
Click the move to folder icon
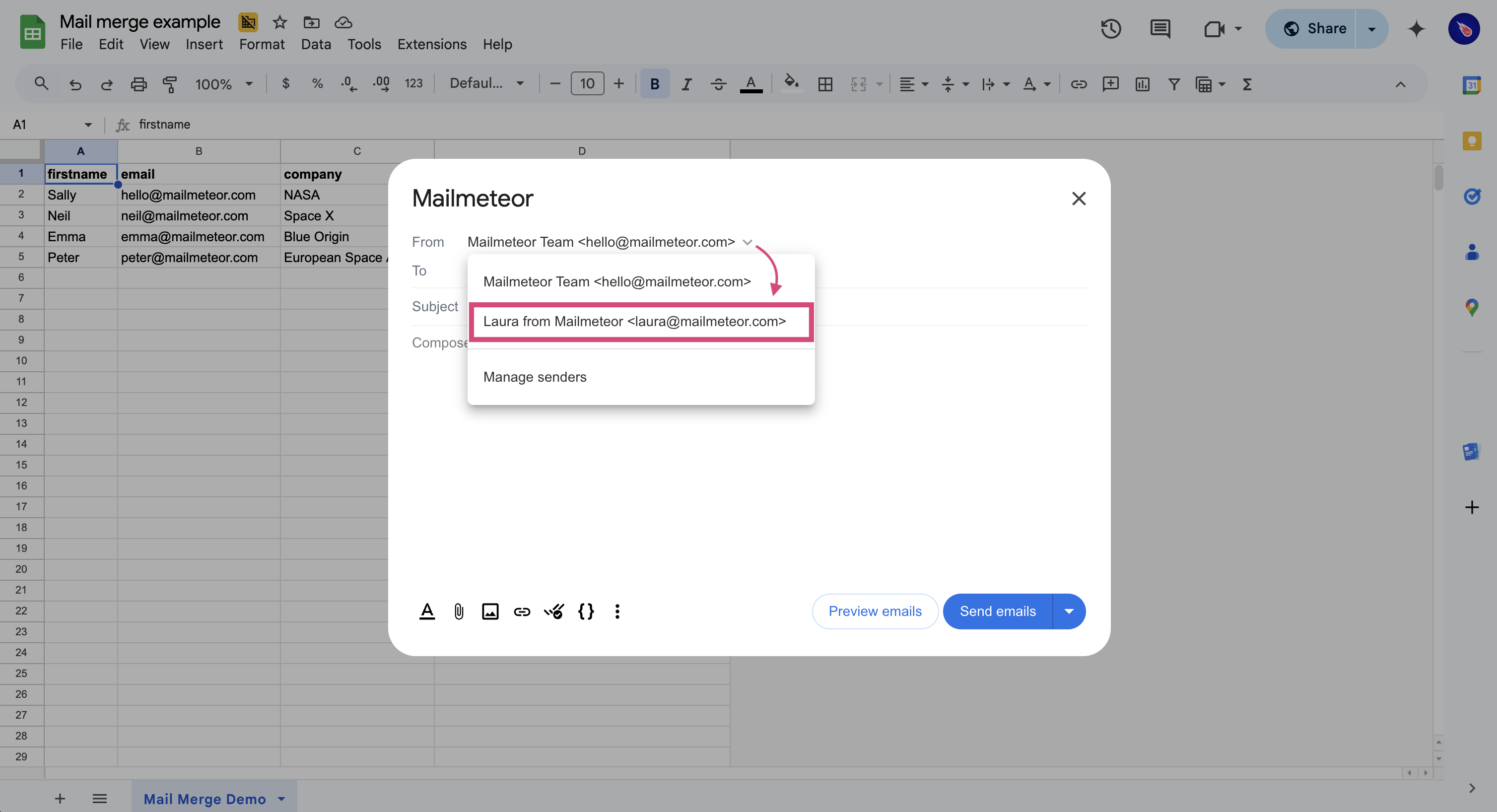(x=312, y=22)
